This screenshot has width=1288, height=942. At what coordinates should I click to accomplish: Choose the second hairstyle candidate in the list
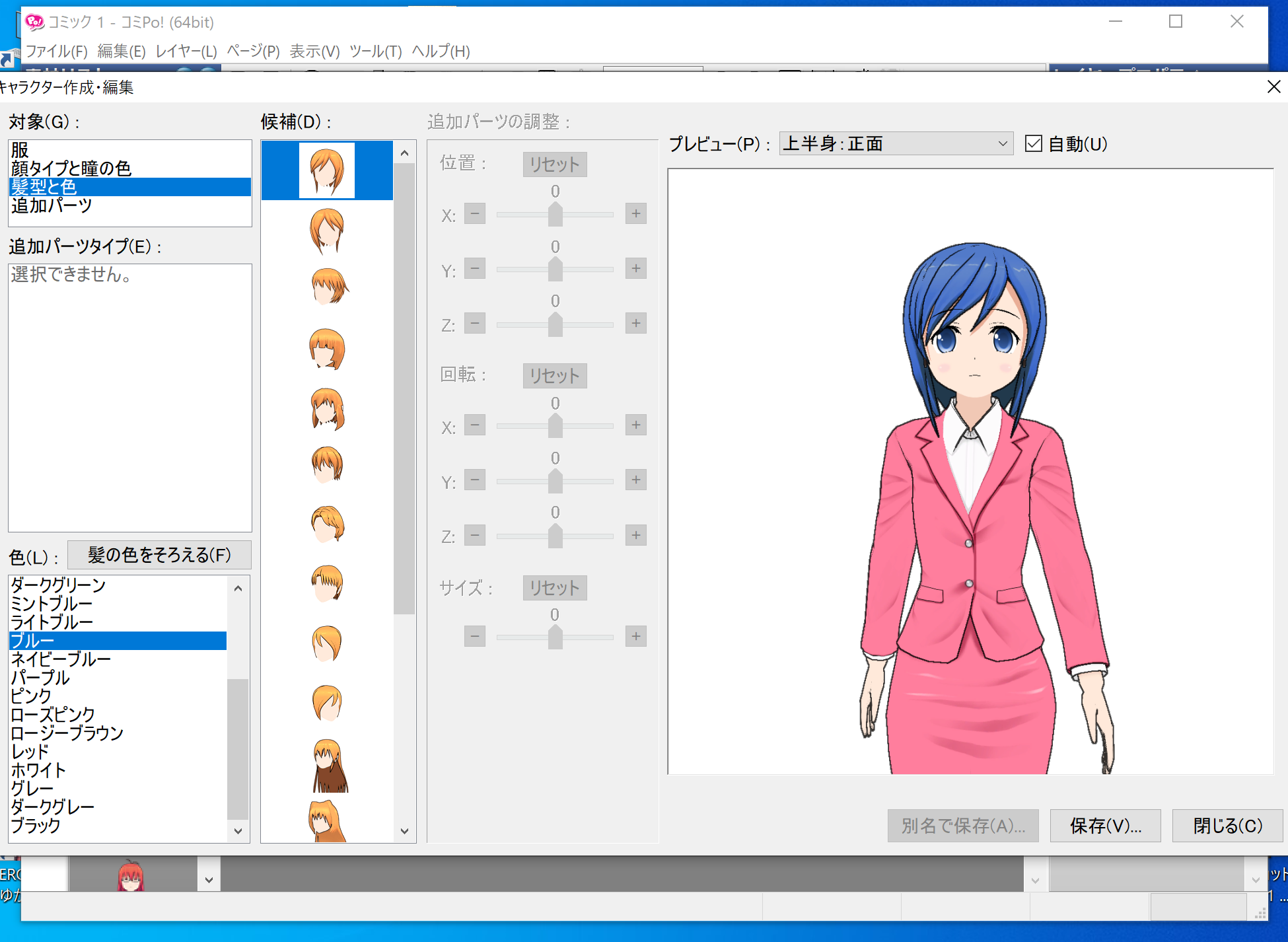(x=327, y=231)
